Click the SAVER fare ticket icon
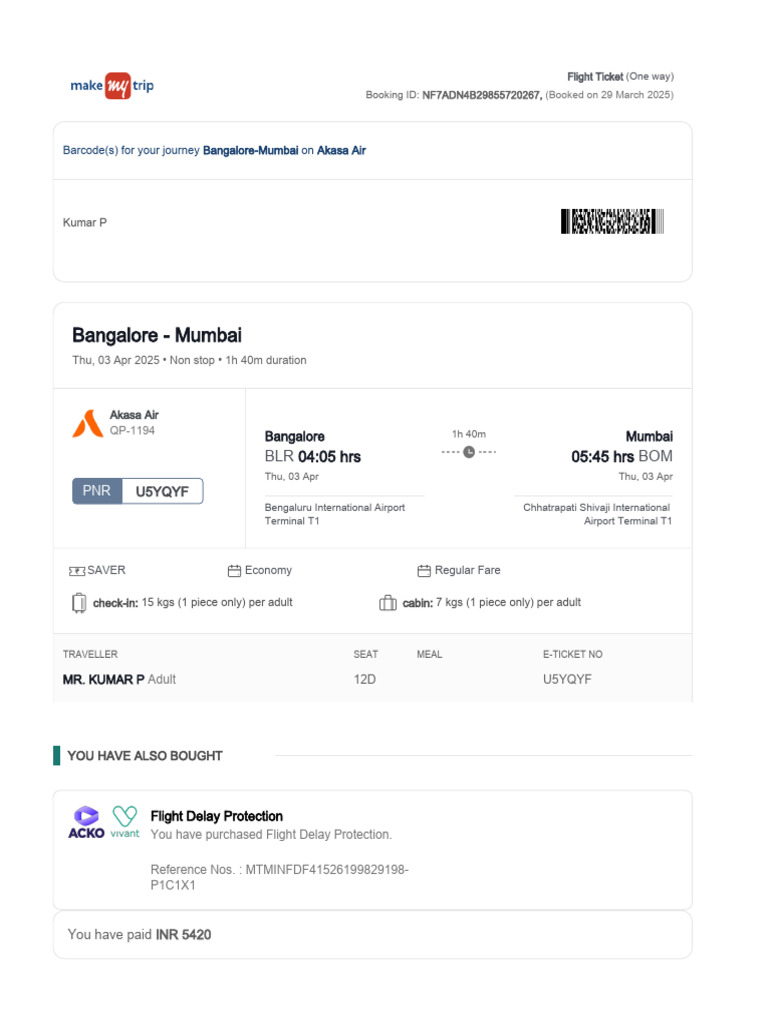Screen dimensions: 768x1024 [x=77, y=571]
